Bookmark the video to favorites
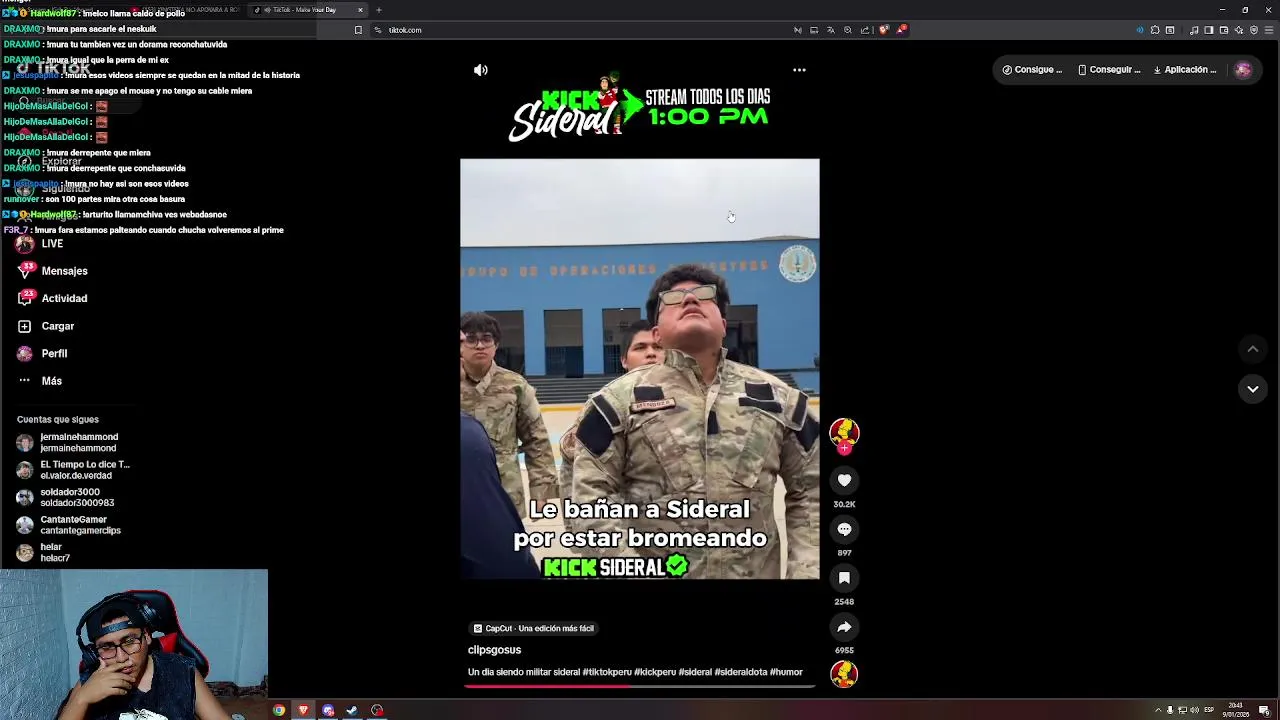The image size is (1280, 720). click(x=844, y=578)
